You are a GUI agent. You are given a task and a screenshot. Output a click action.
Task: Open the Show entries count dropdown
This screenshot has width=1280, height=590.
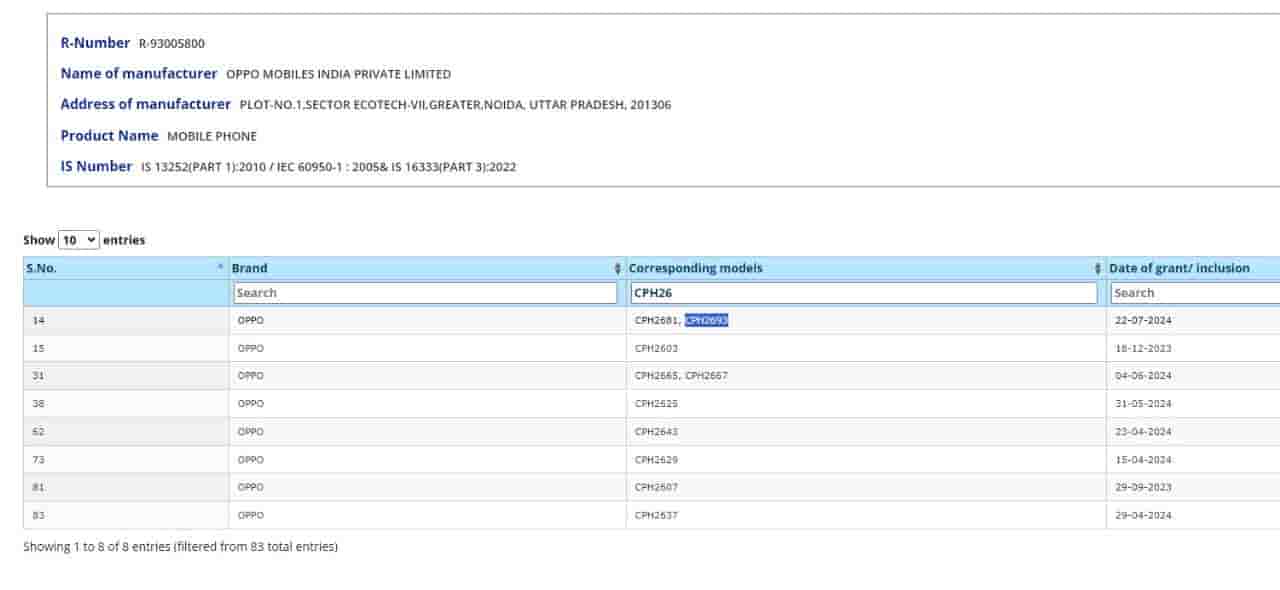(x=79, y=240)
